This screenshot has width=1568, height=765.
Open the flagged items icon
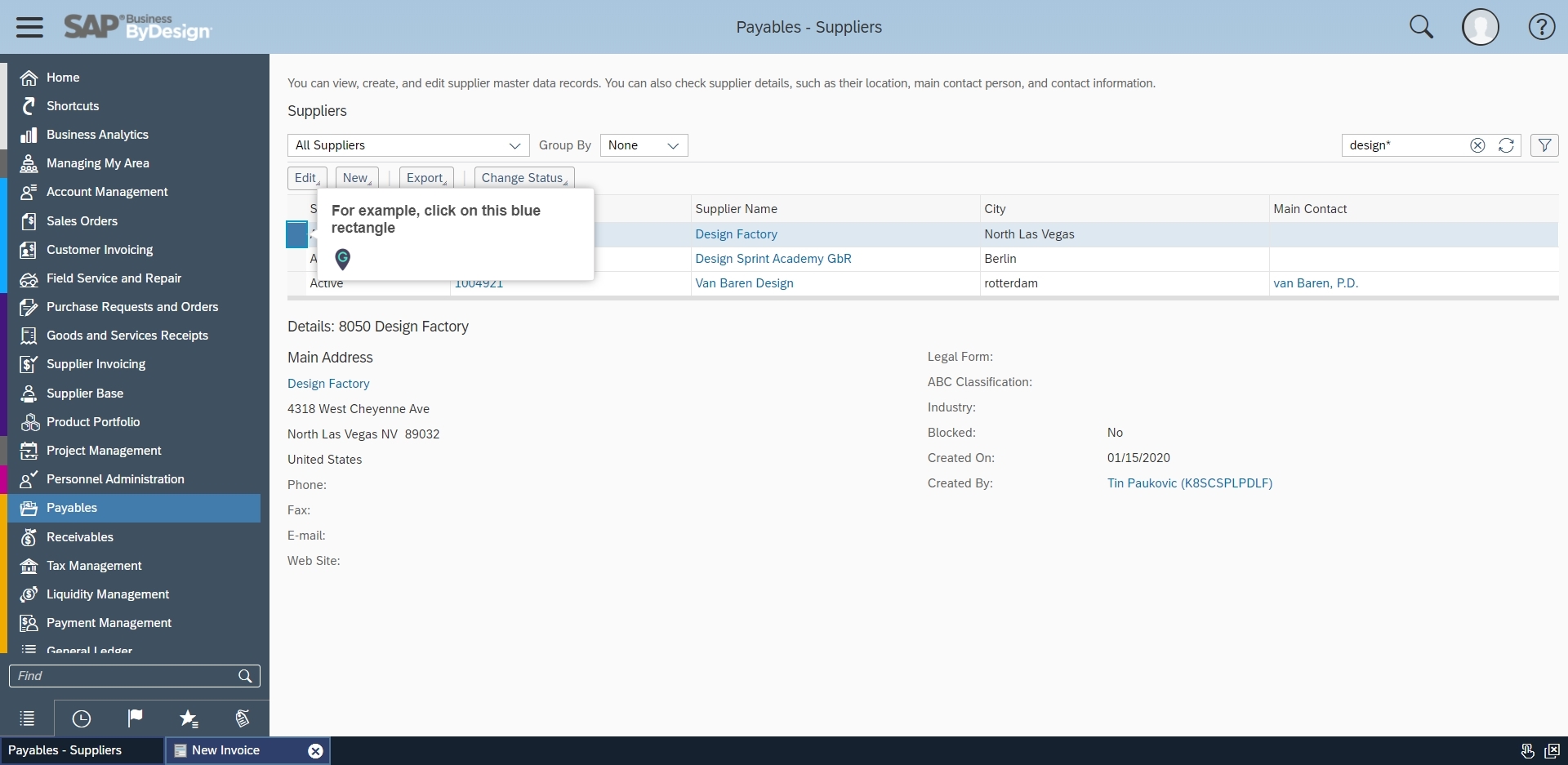(135, 718)
